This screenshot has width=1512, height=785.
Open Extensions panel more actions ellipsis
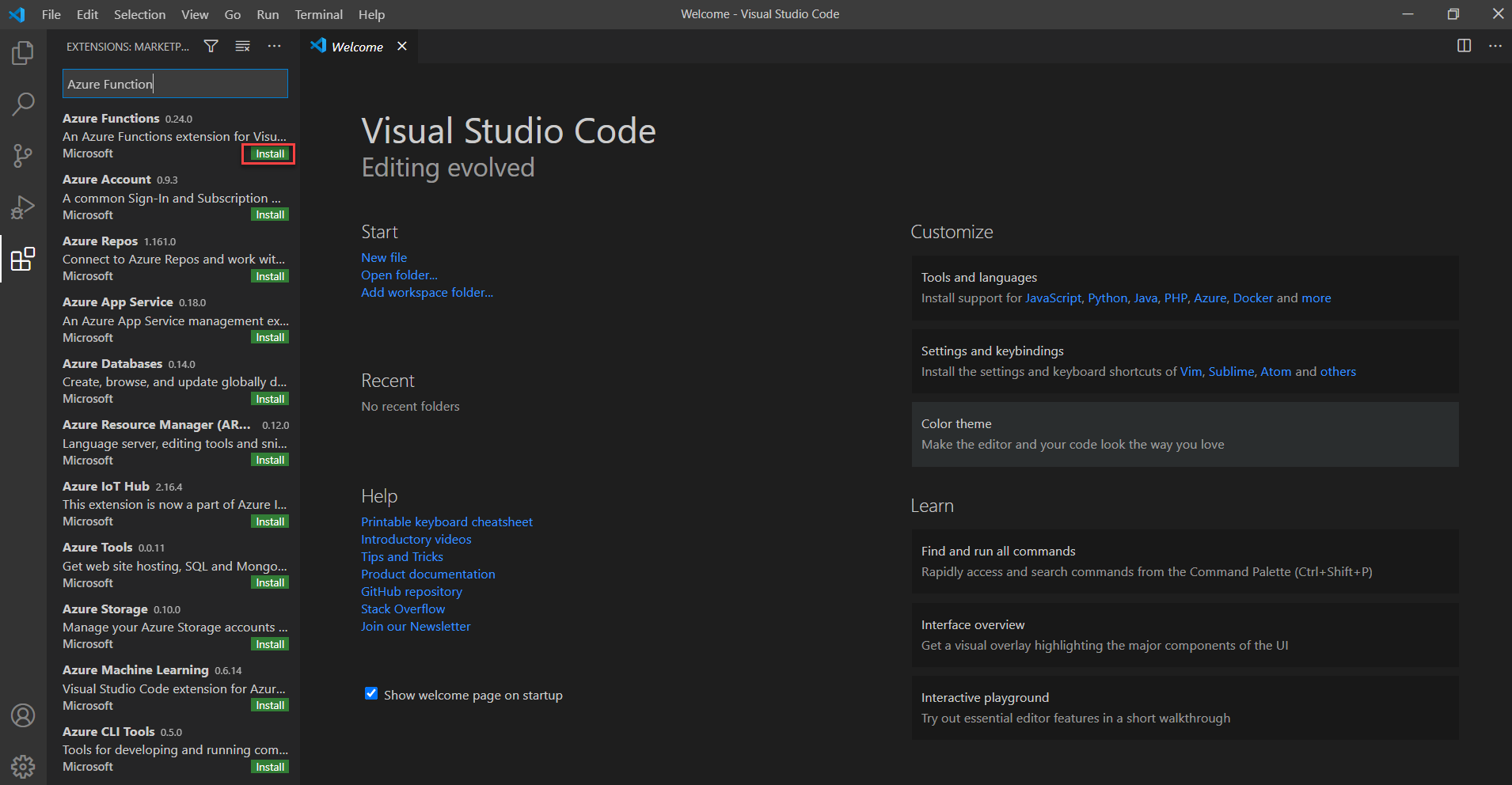click(274, 47)
